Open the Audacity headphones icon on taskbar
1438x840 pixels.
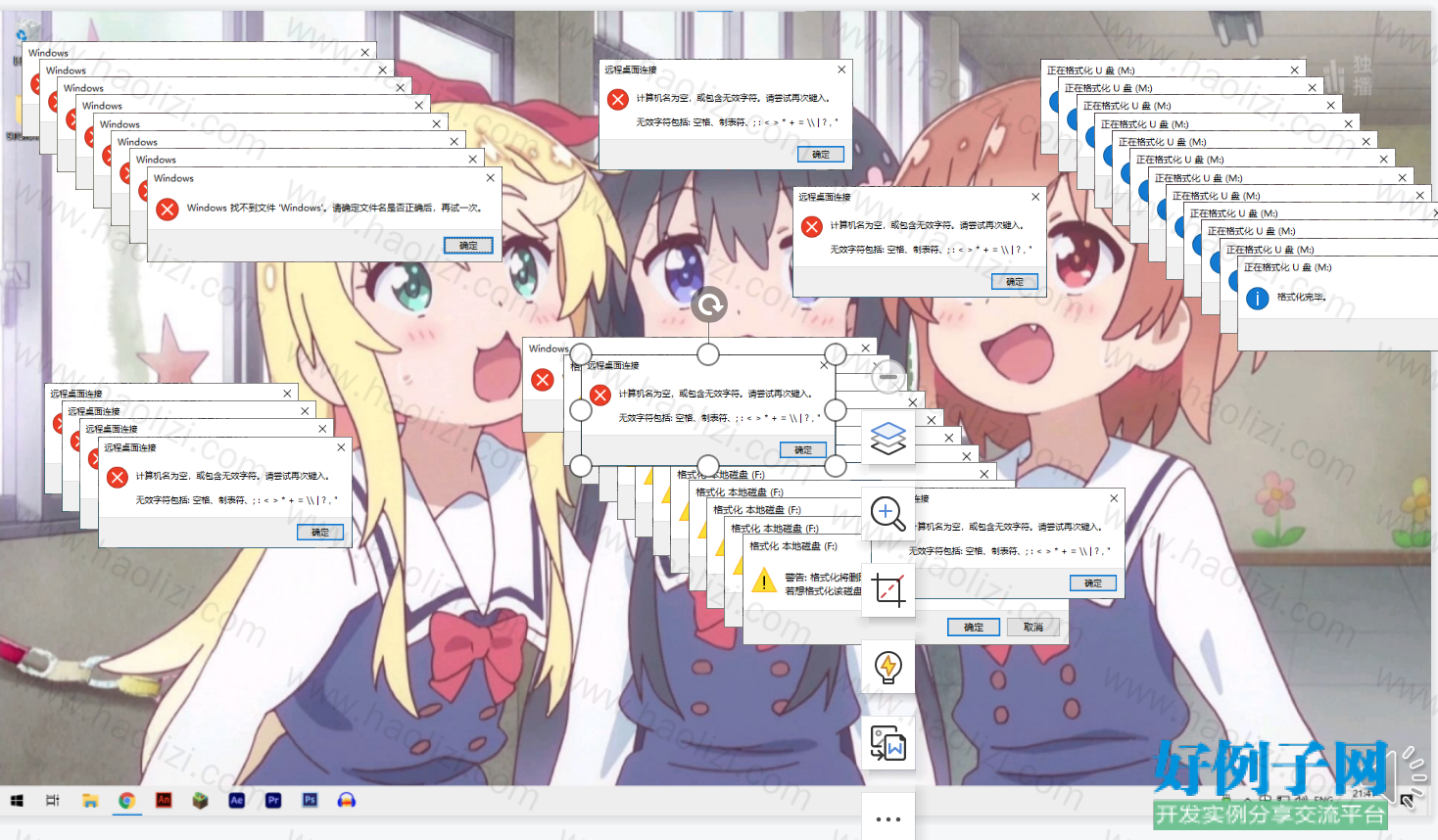[x=346, y=800]
